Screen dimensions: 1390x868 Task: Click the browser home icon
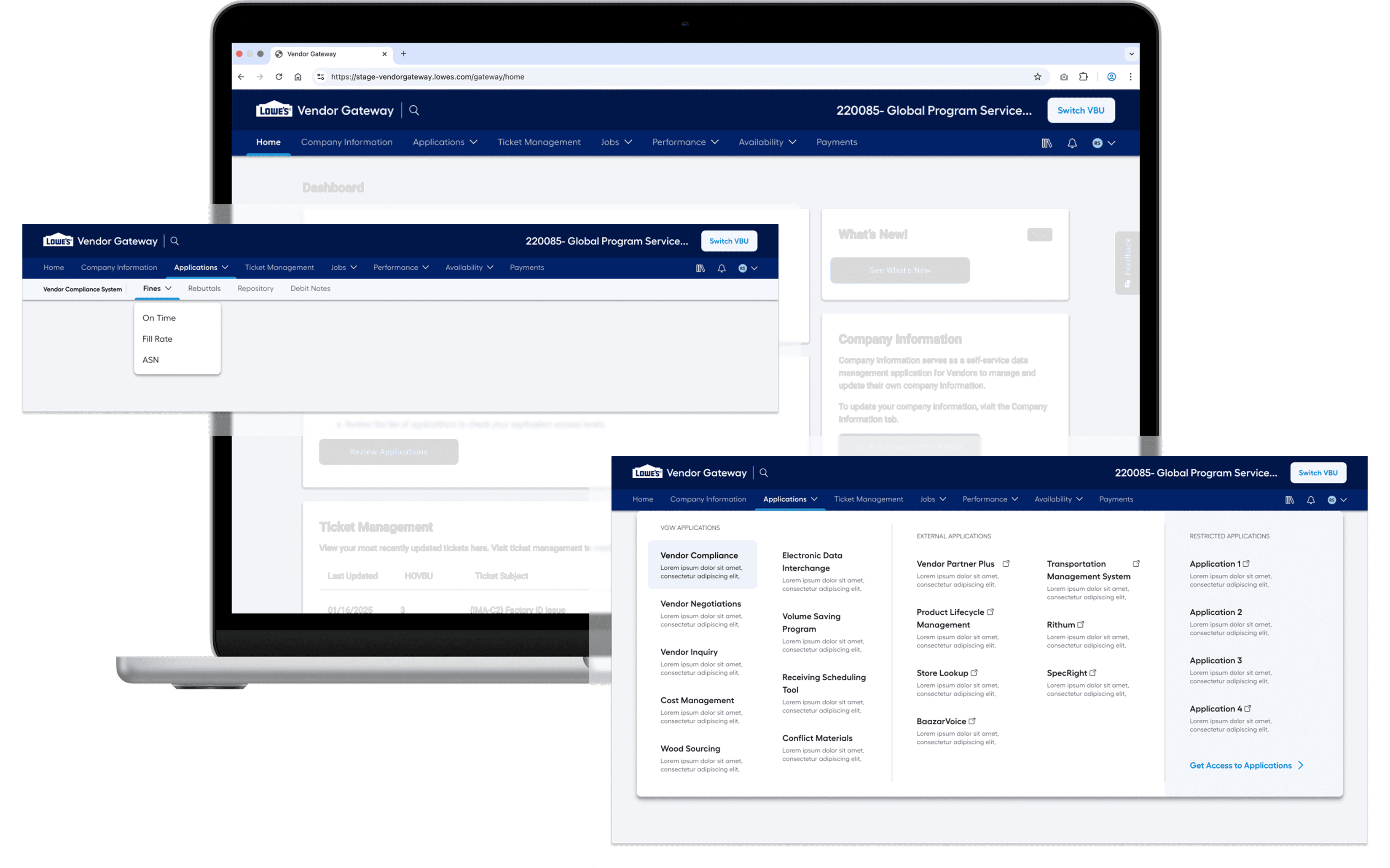pyautogui.click(x=298, y=77)
